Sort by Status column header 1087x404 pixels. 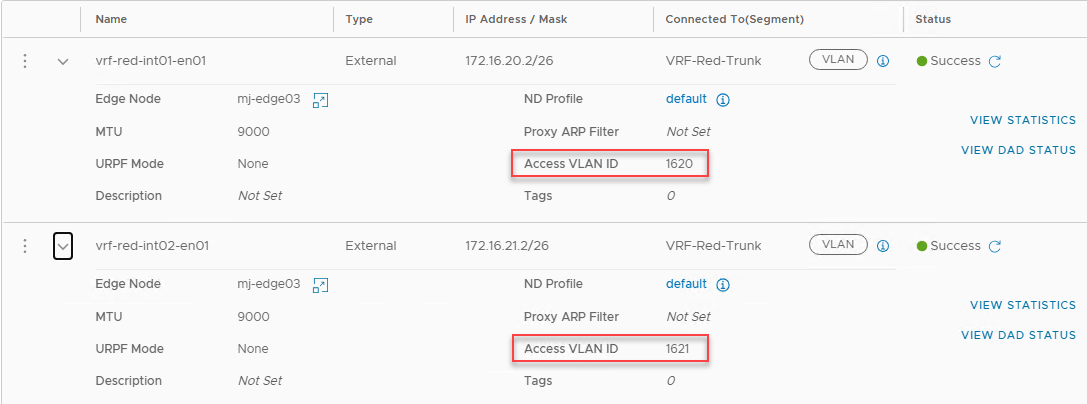coord(933,19)
